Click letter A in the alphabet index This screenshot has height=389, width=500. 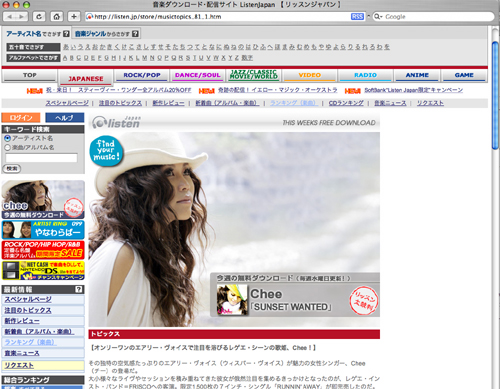65,58
